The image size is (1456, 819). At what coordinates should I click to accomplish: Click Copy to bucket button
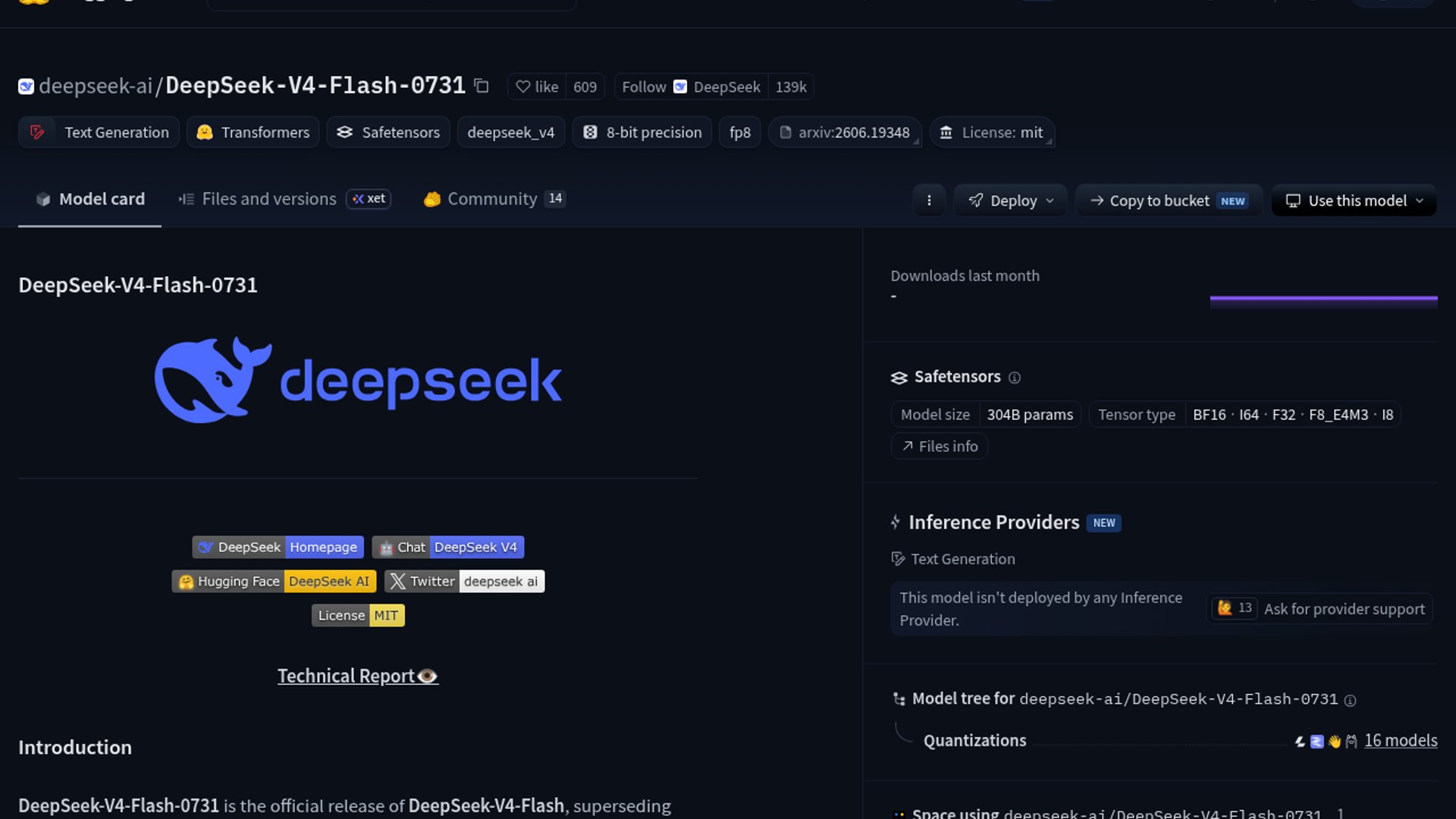1169,200
